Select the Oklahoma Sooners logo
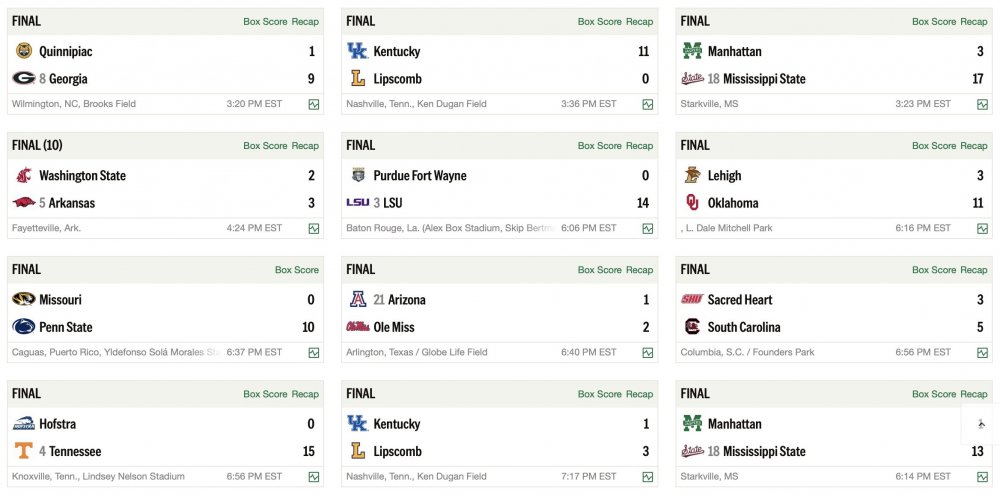Viewport: 1000px width, 495px height. (x=692, y=203)
